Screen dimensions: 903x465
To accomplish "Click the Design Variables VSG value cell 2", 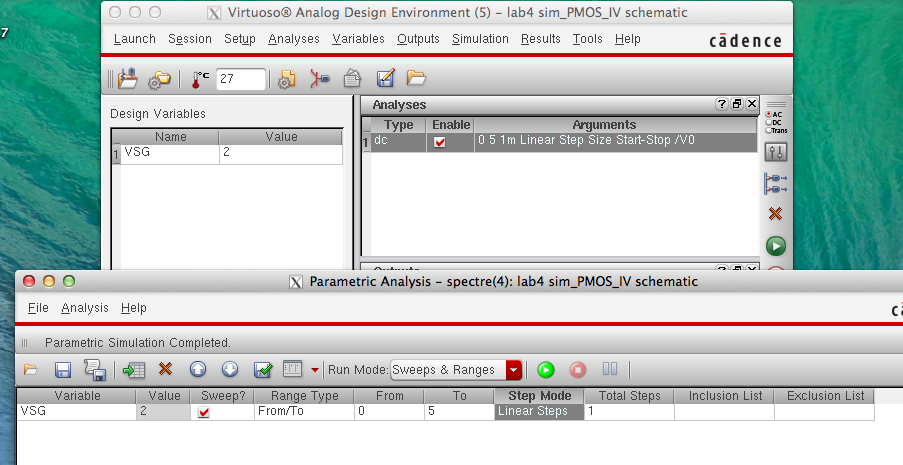I will pyautogui.click(x=280, y=154).
